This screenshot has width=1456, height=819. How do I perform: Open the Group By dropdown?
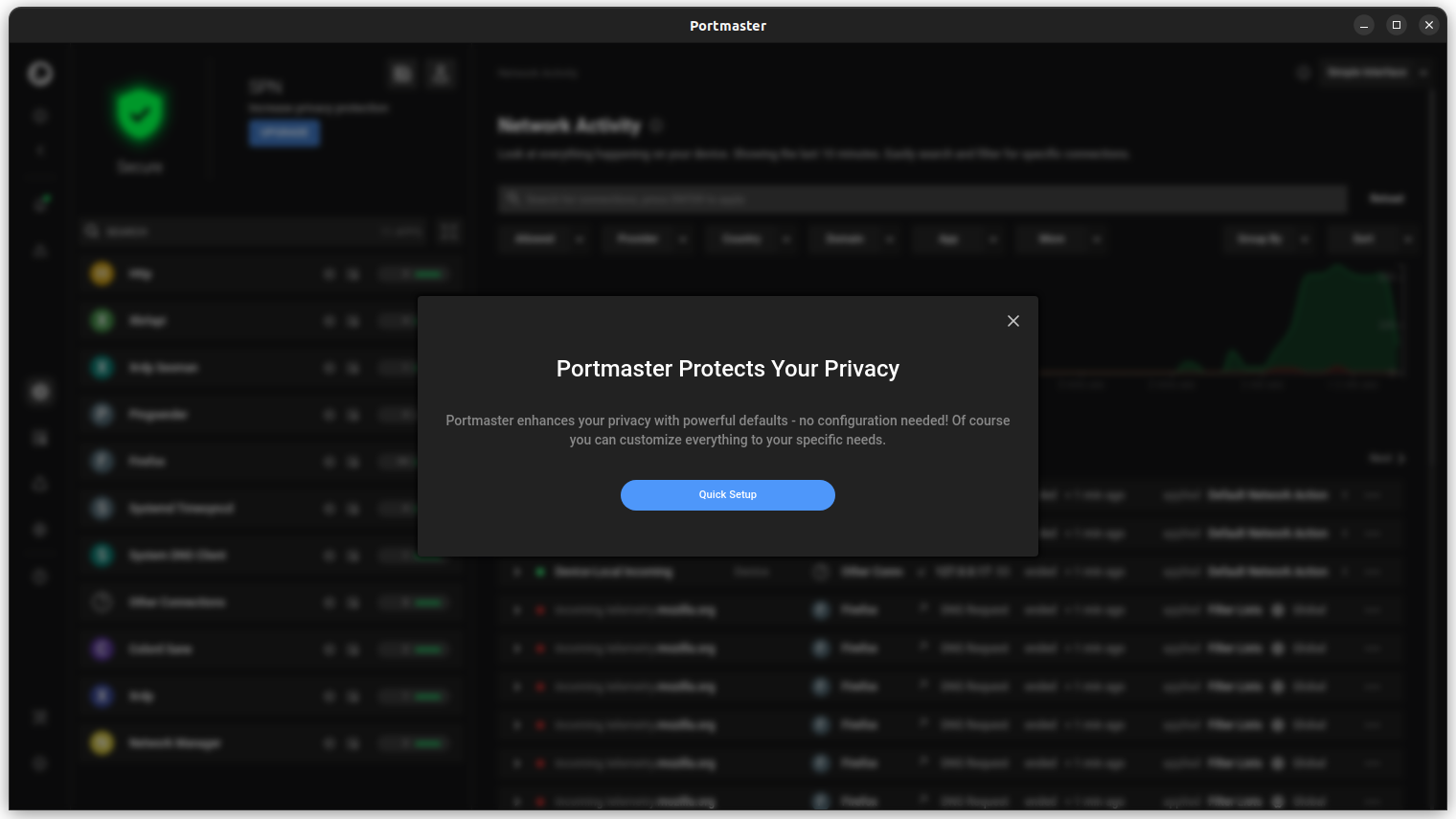click(1268, 239)
